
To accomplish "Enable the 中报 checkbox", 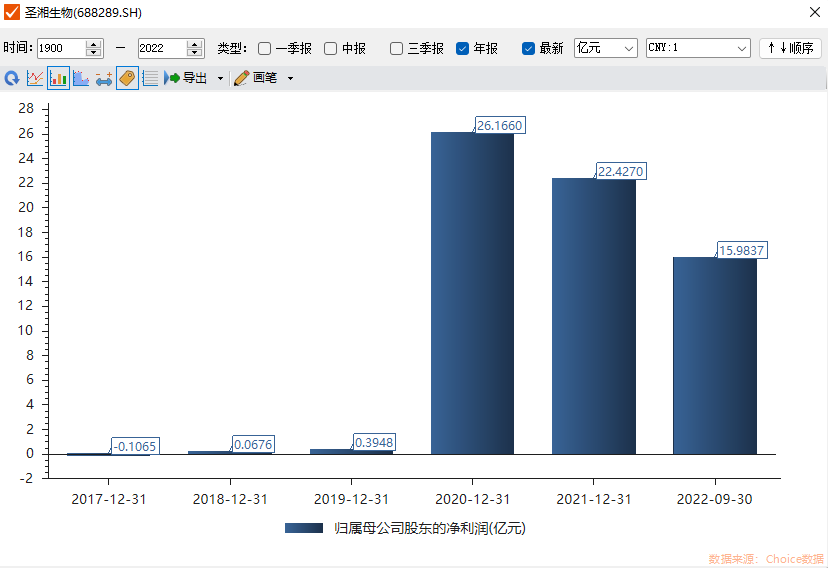I will point(331,48).
